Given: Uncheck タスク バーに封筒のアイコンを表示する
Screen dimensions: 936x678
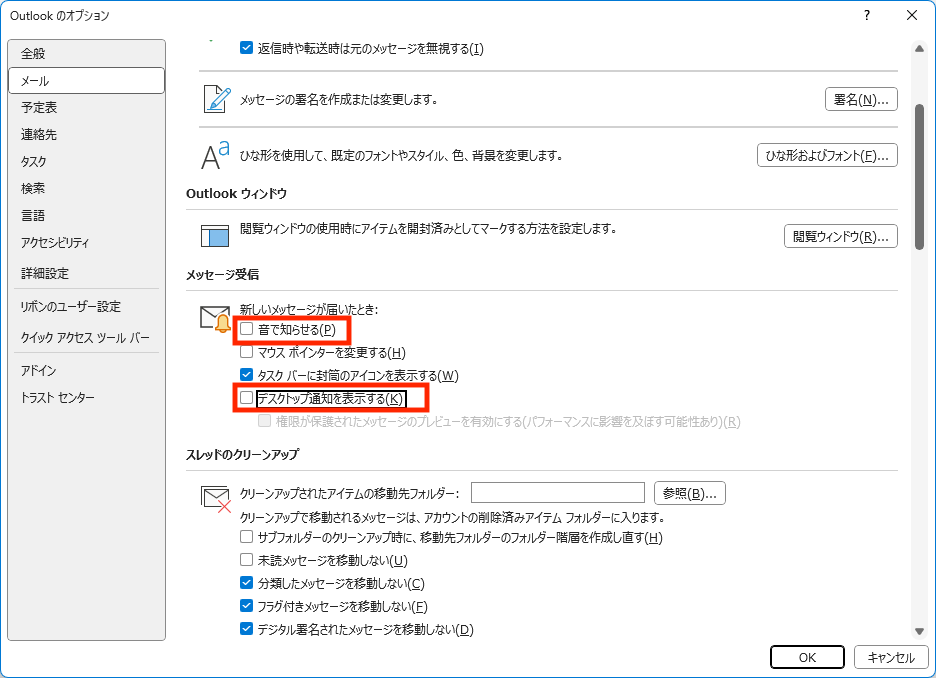Looking at the screenshot, I should (247, 375).
